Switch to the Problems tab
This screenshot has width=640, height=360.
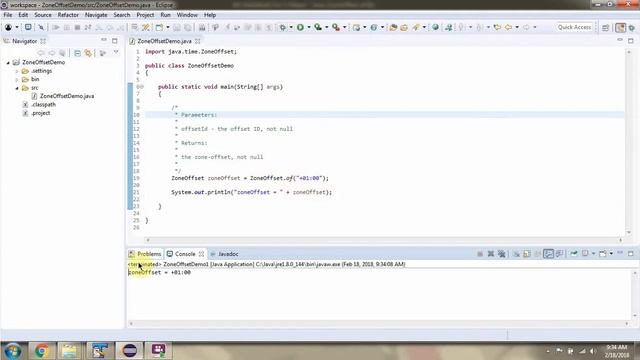tap(145, 254)
